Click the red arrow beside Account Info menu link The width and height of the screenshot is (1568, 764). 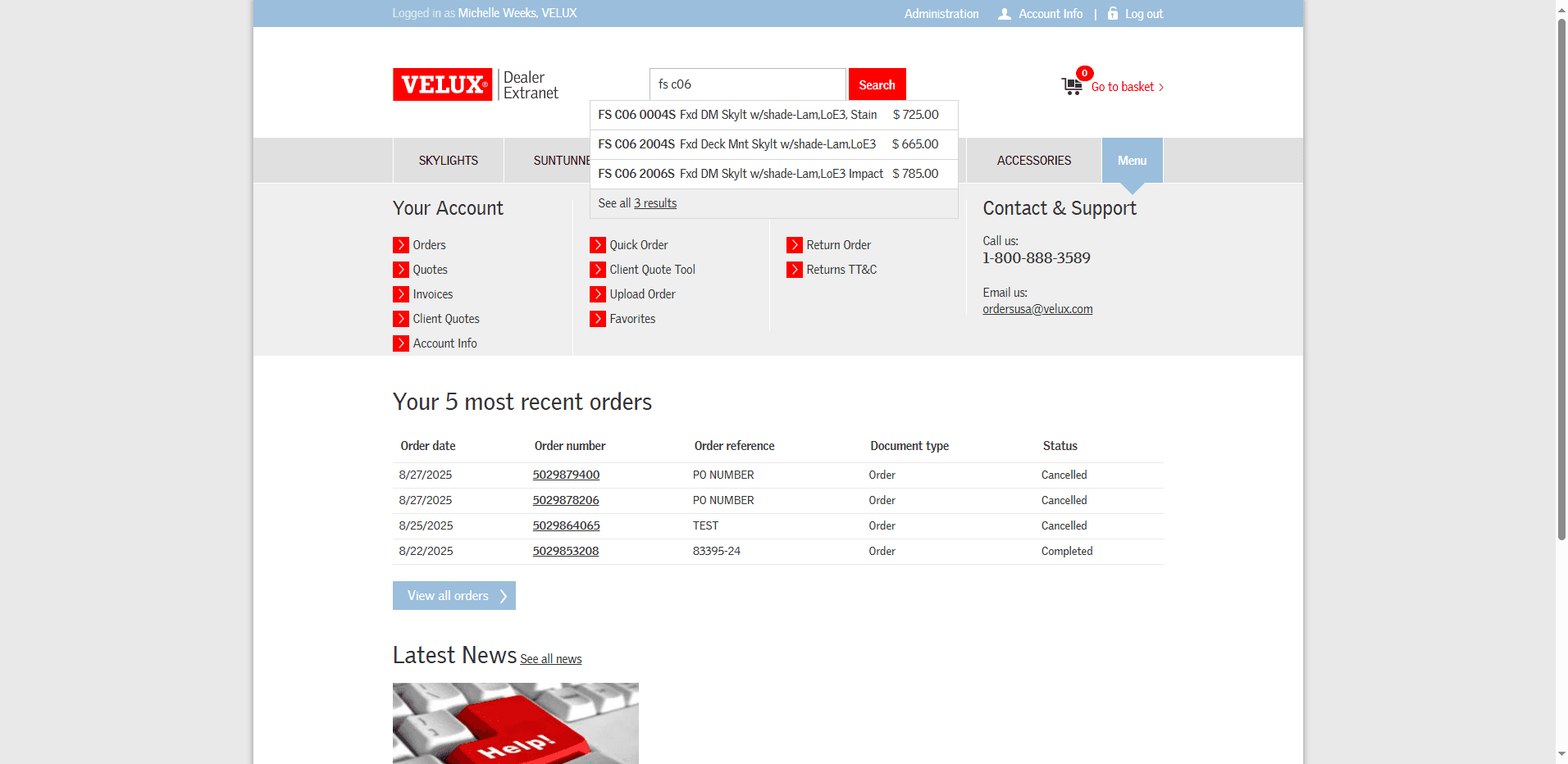(x=401, y=343)
